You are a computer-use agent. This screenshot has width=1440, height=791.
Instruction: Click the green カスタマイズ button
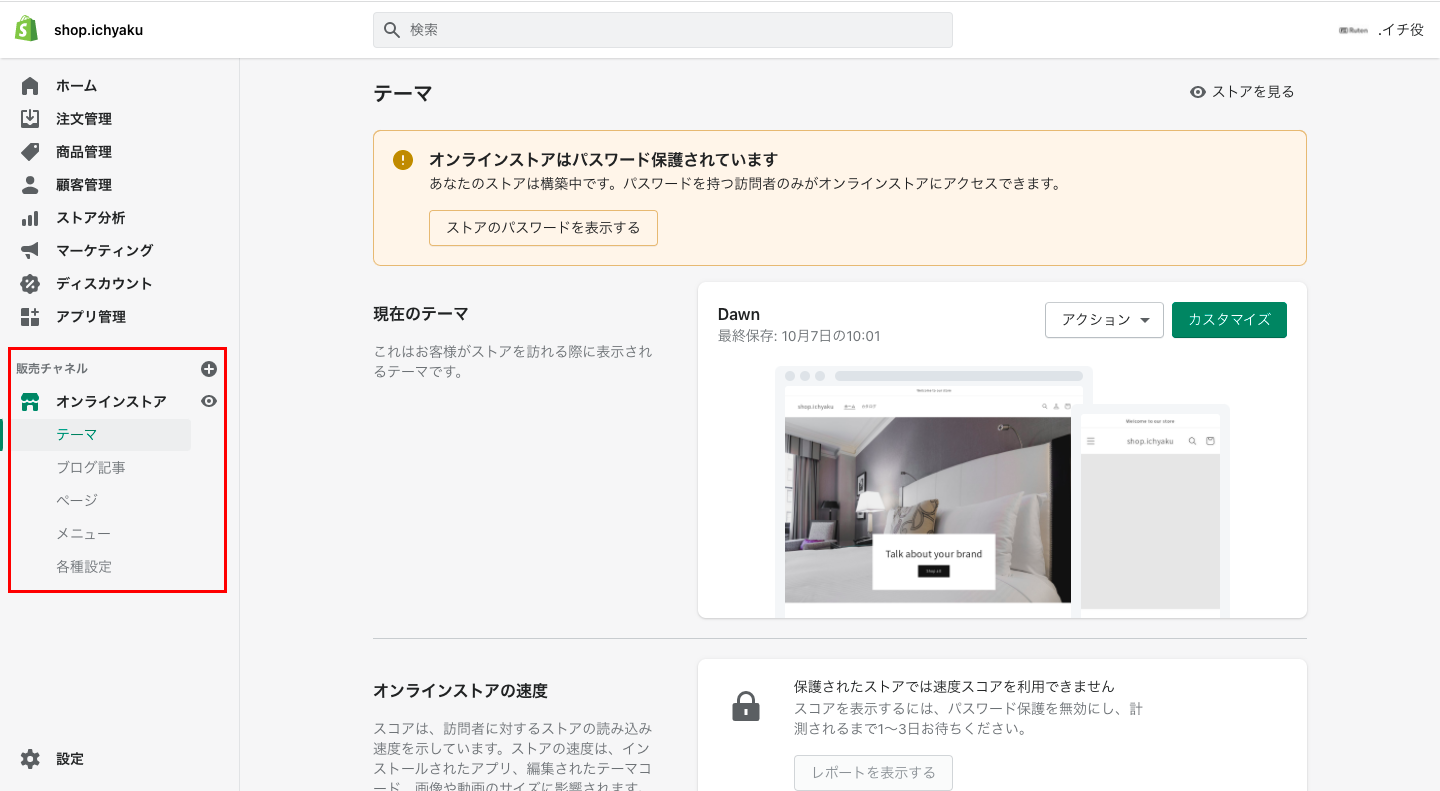1229,320
